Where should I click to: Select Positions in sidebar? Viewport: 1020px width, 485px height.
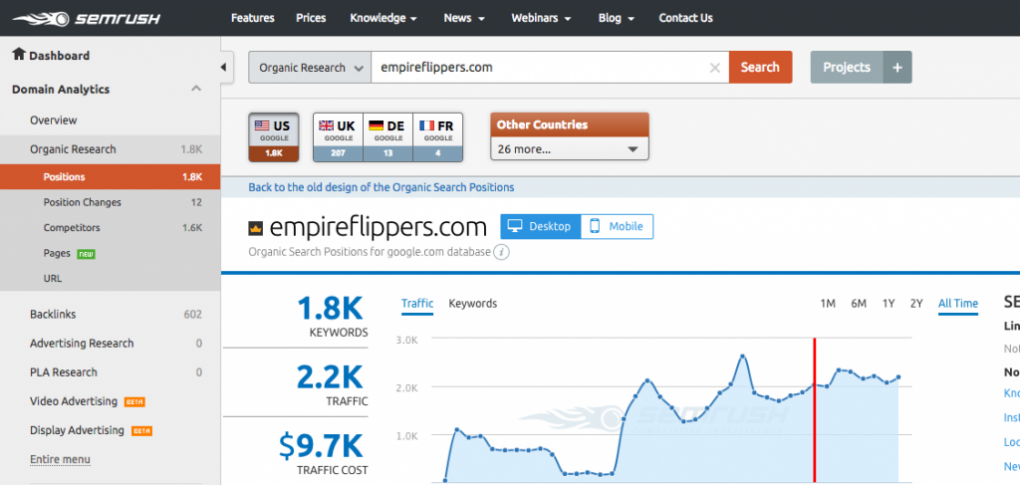pos(110,177)
